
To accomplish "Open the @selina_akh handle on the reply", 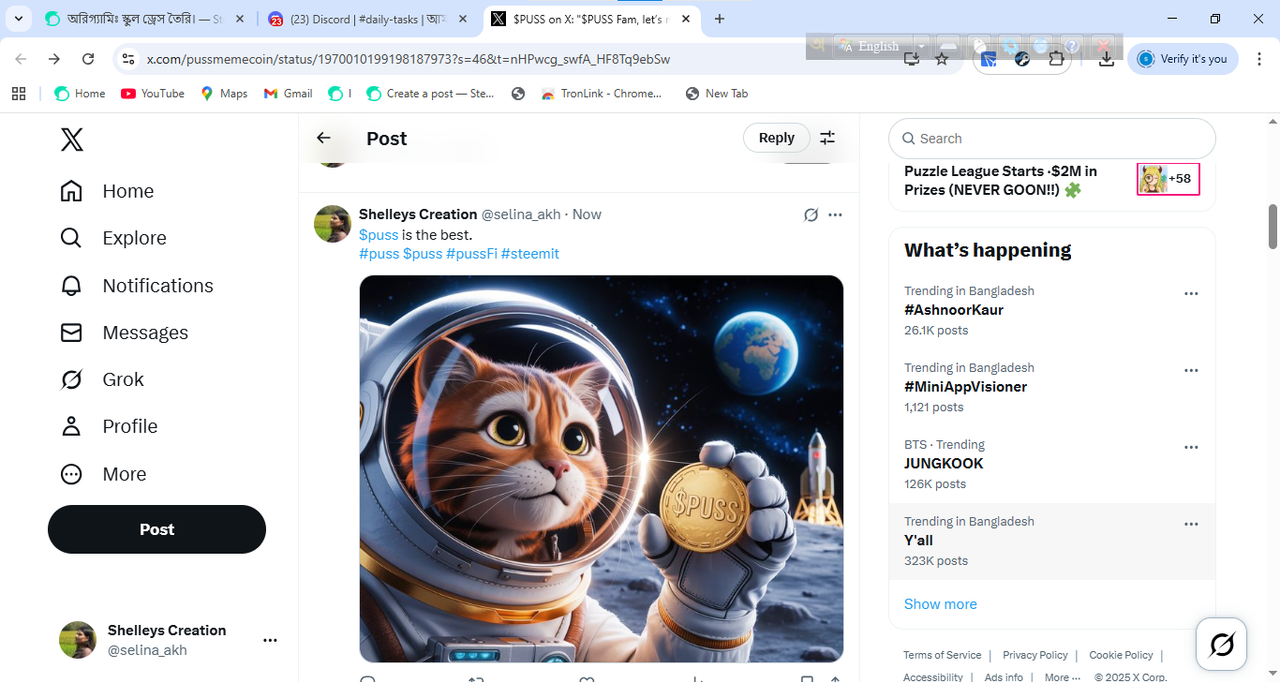I will click(521, 215).
